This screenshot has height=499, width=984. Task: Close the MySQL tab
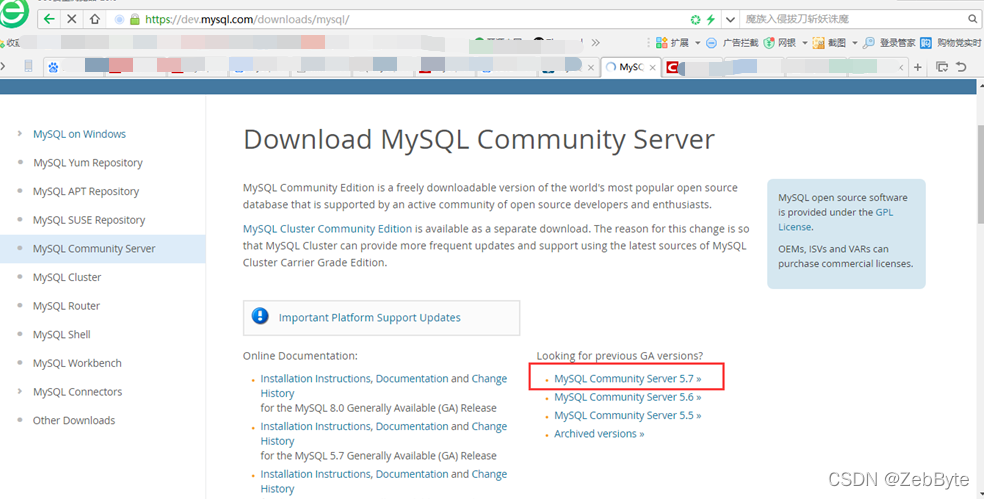click(653, 67)
